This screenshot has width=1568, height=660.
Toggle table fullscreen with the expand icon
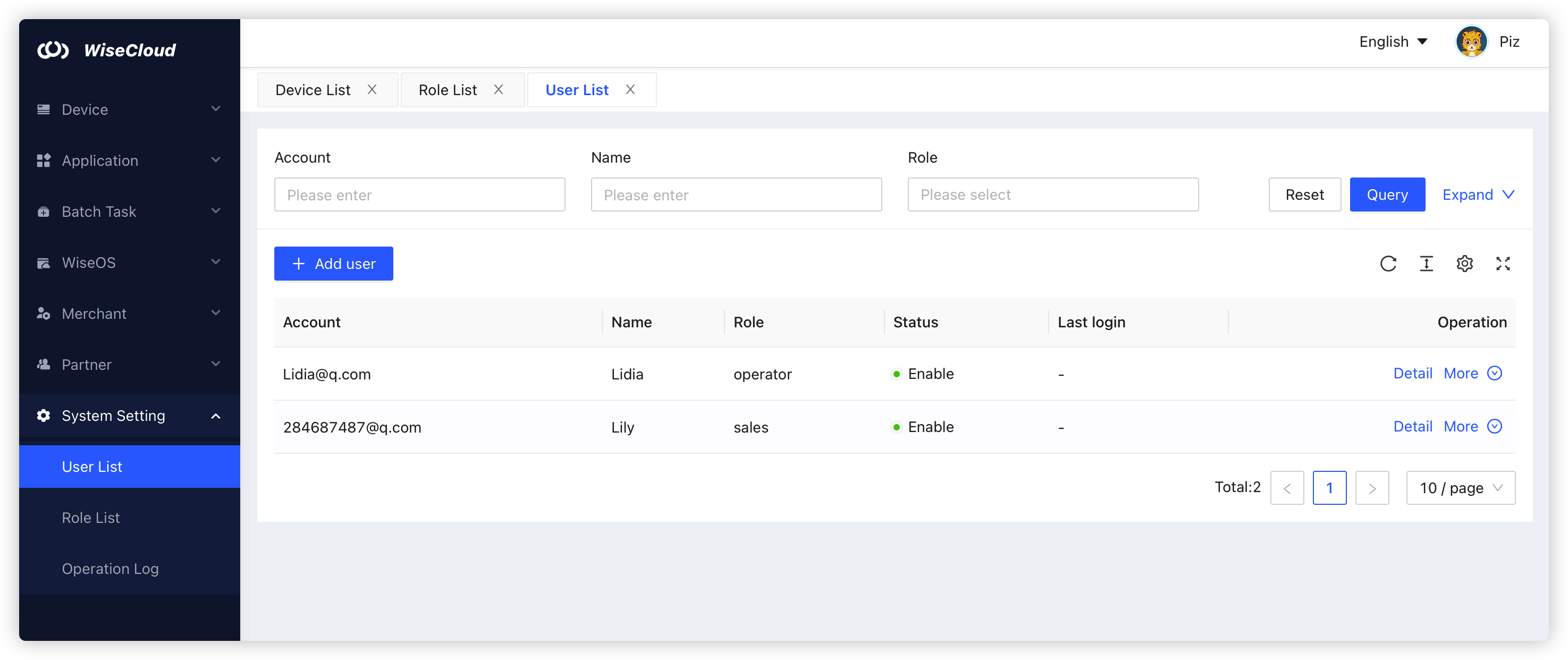pyautogui.click(x=1503, y=264)
